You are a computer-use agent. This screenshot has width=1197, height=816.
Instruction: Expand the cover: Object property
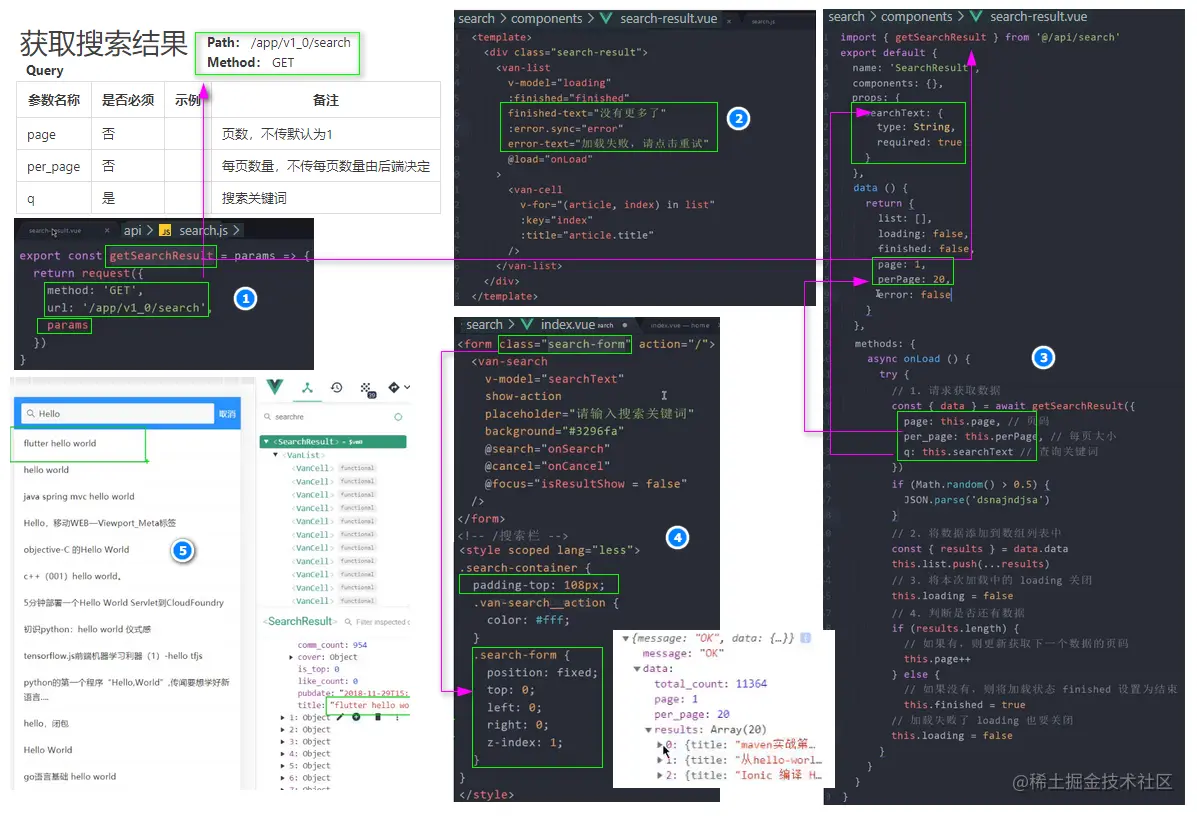point(291,657)
